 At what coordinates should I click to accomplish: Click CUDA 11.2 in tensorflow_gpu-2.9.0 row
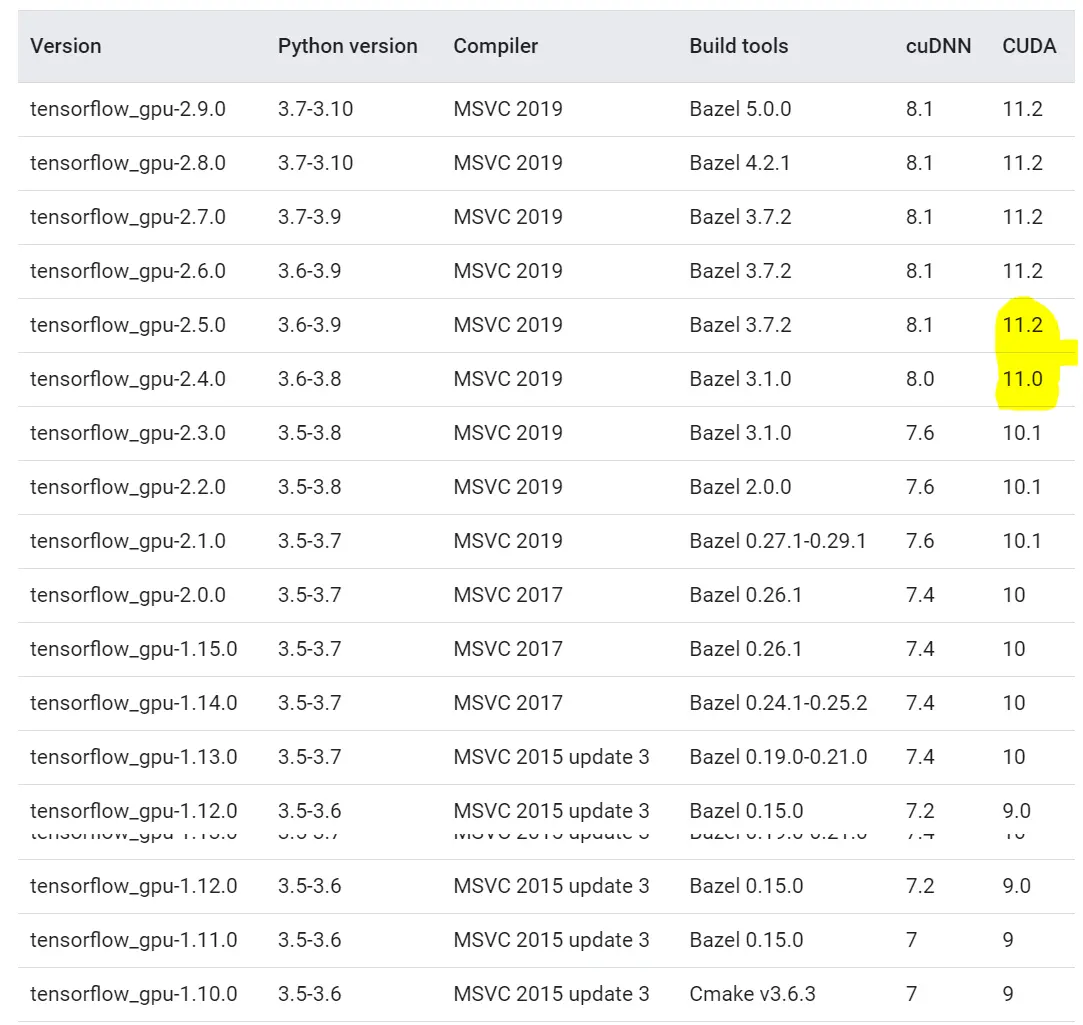[x=1023, y=109]
